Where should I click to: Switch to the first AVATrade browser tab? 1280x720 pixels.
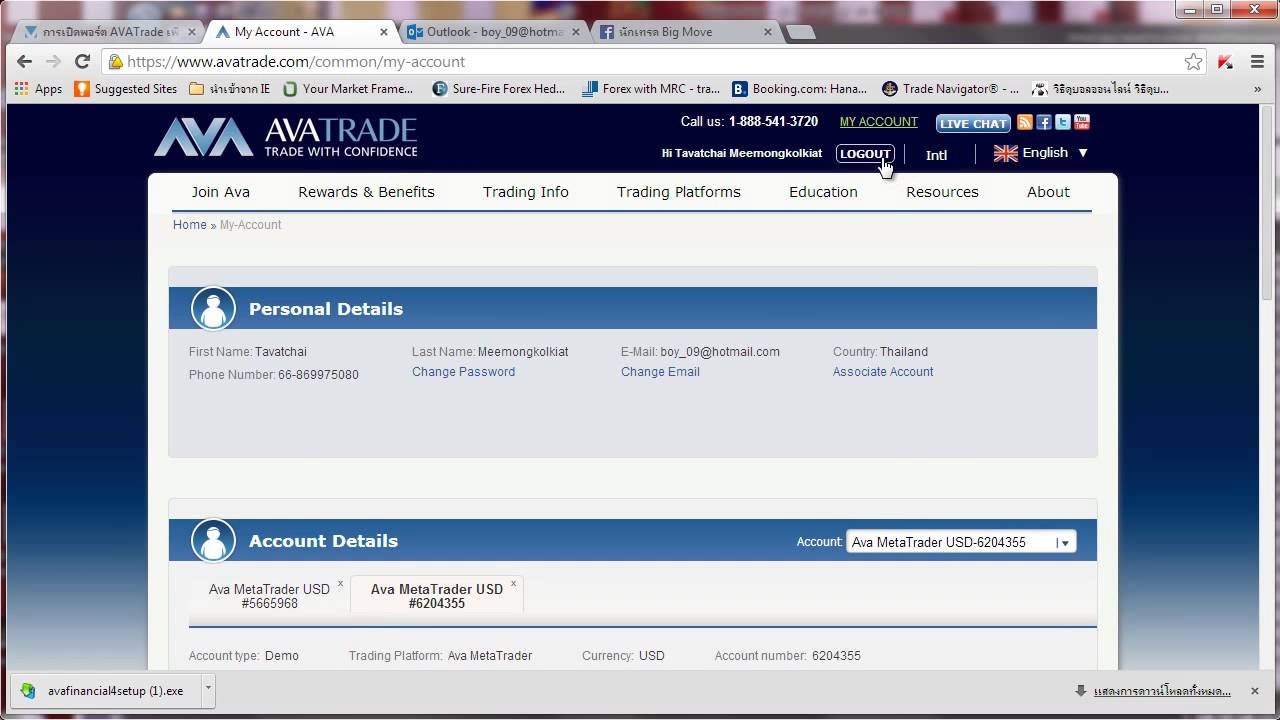tap(108, 32)
